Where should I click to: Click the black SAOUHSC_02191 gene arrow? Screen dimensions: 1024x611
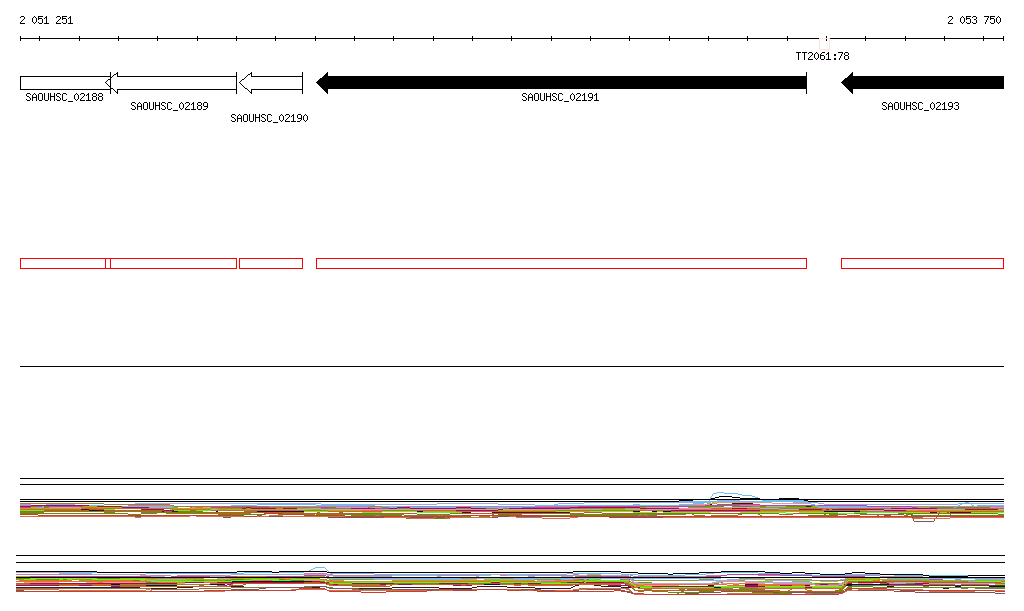click(x=561, y=83)
